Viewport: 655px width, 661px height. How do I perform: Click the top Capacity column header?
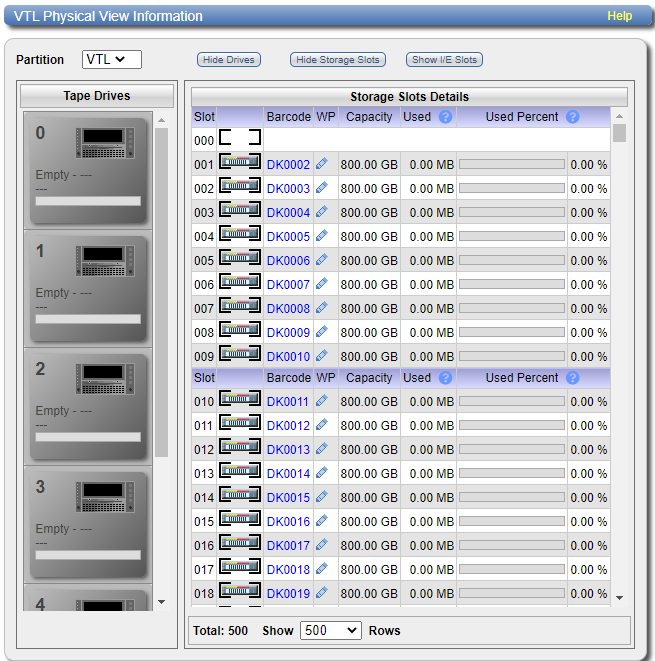tap(369, 117)
